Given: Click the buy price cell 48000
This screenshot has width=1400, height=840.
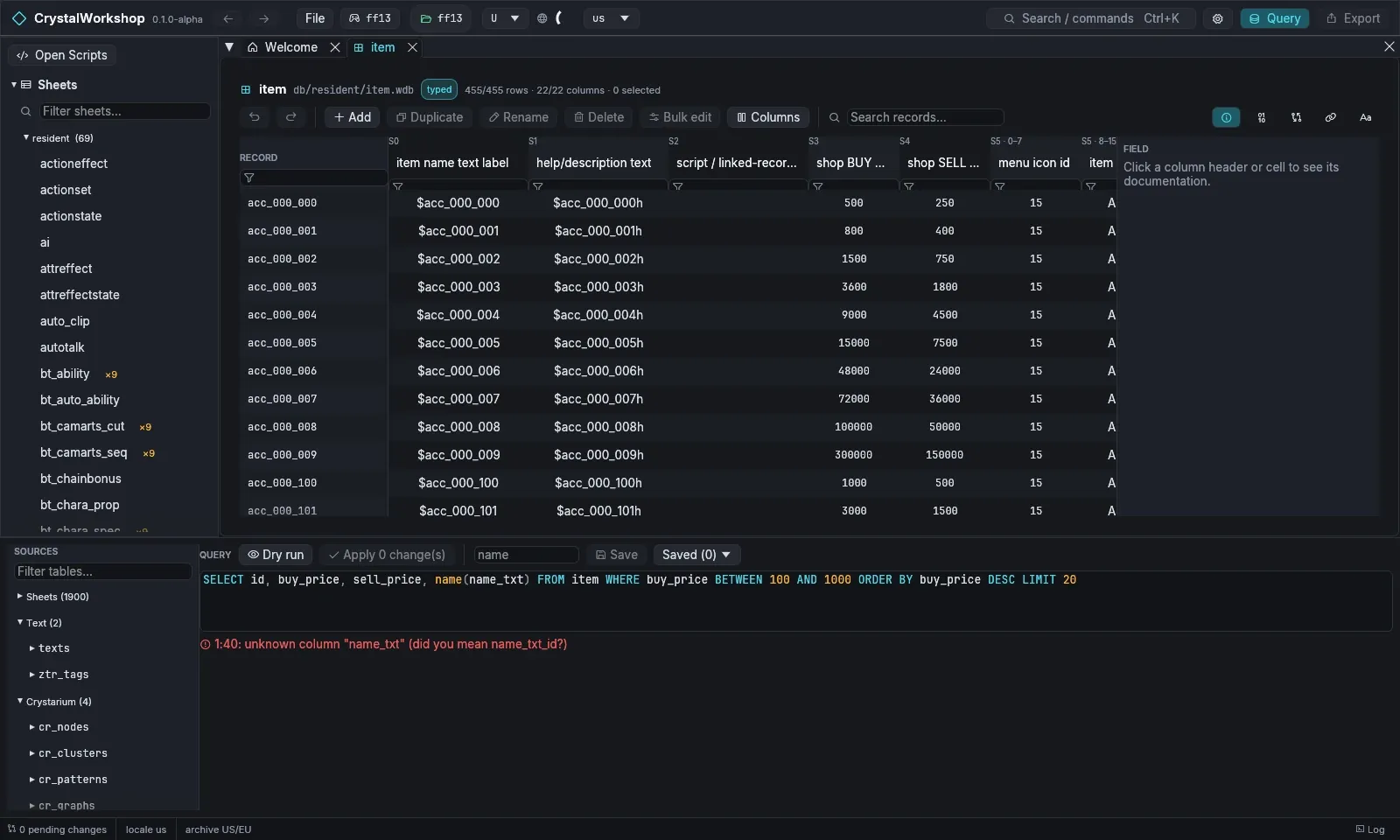Looking at the screenshot, I should point(854,371).
